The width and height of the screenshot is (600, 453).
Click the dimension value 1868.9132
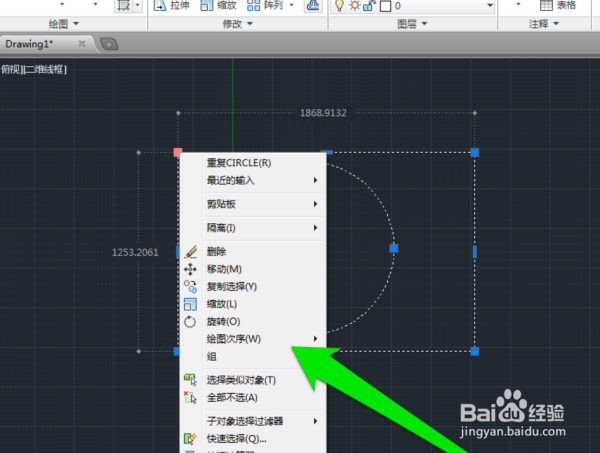coord(323,113)
